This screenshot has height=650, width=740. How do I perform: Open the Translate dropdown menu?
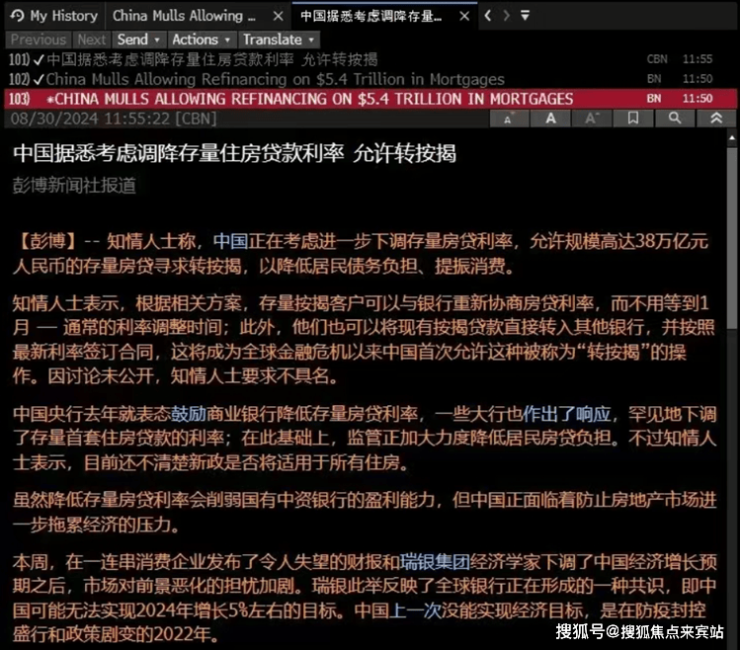click(279, 39)
